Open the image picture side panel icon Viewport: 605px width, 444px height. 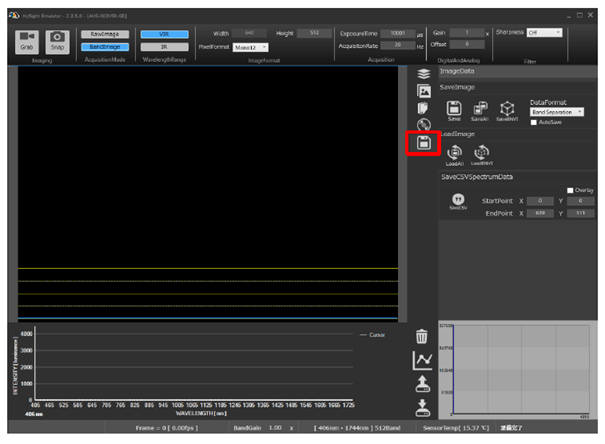(x=424, y=91)
